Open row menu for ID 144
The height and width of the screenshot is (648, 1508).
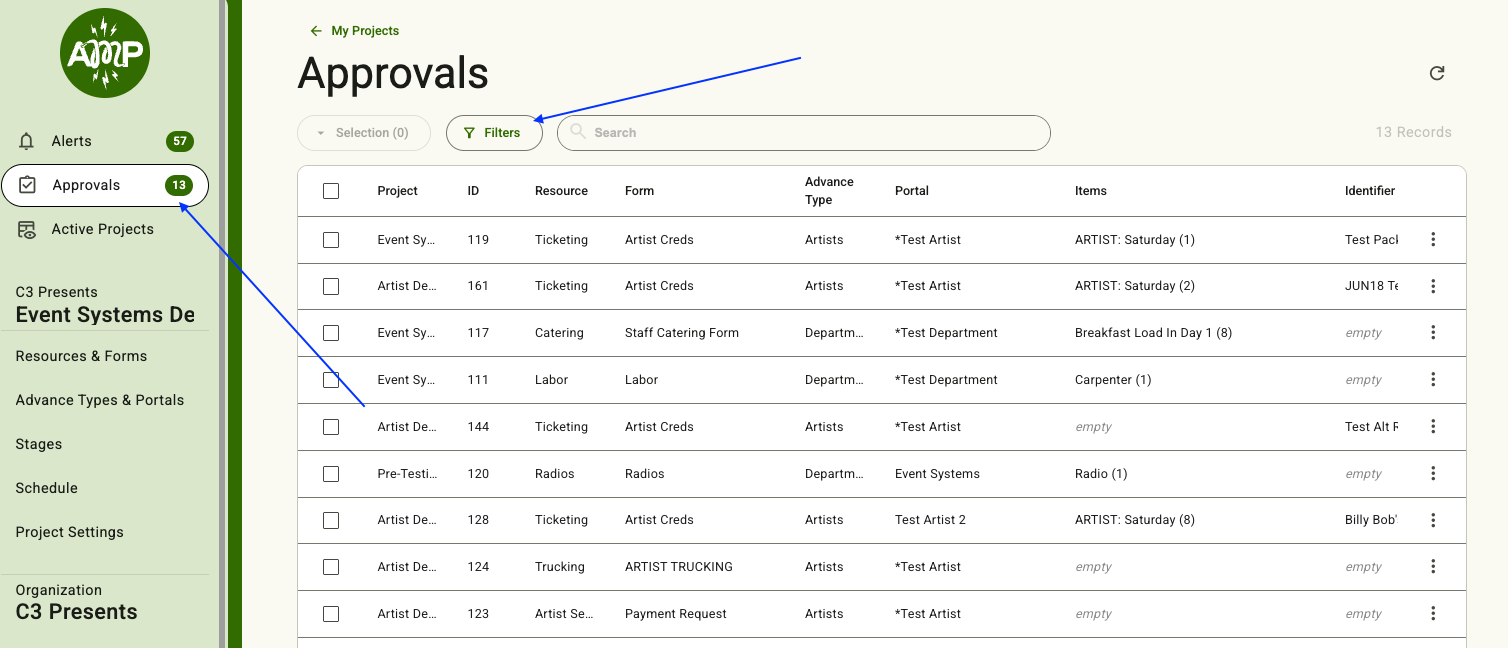[1433, 427]
